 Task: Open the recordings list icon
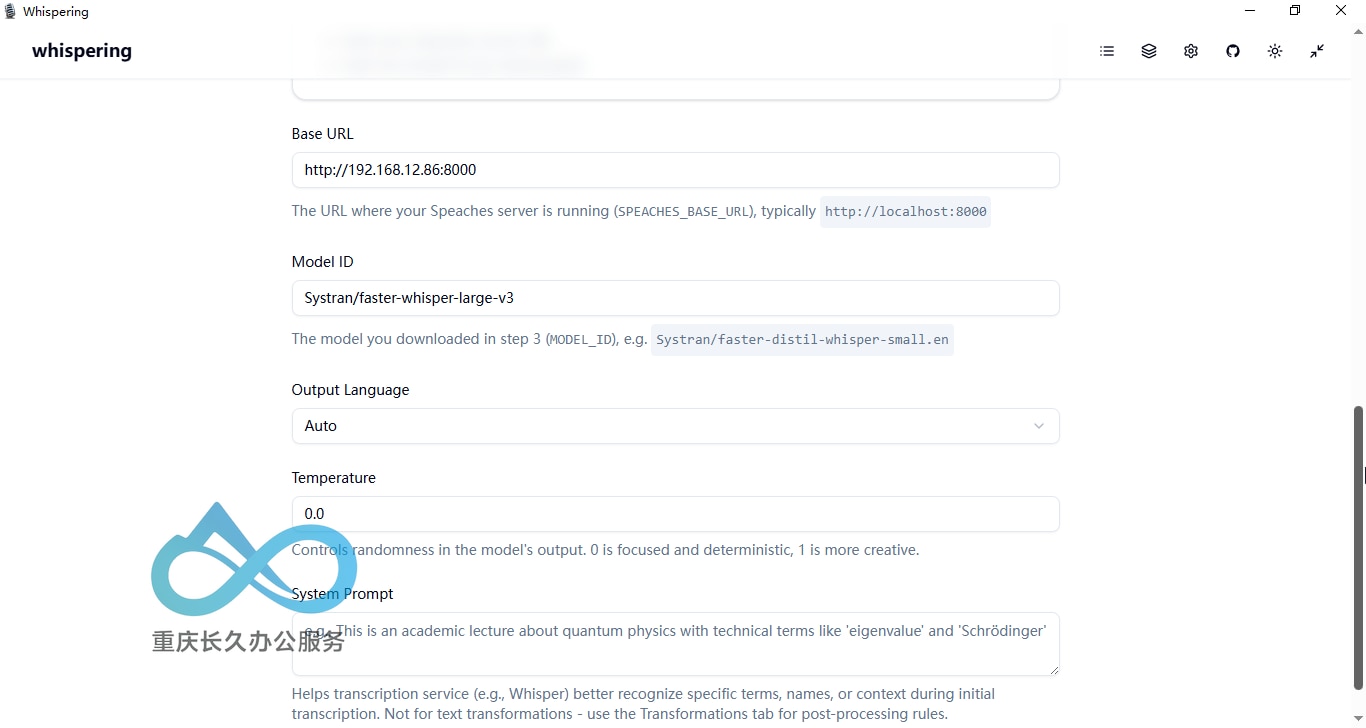(x=1107, y=51)
